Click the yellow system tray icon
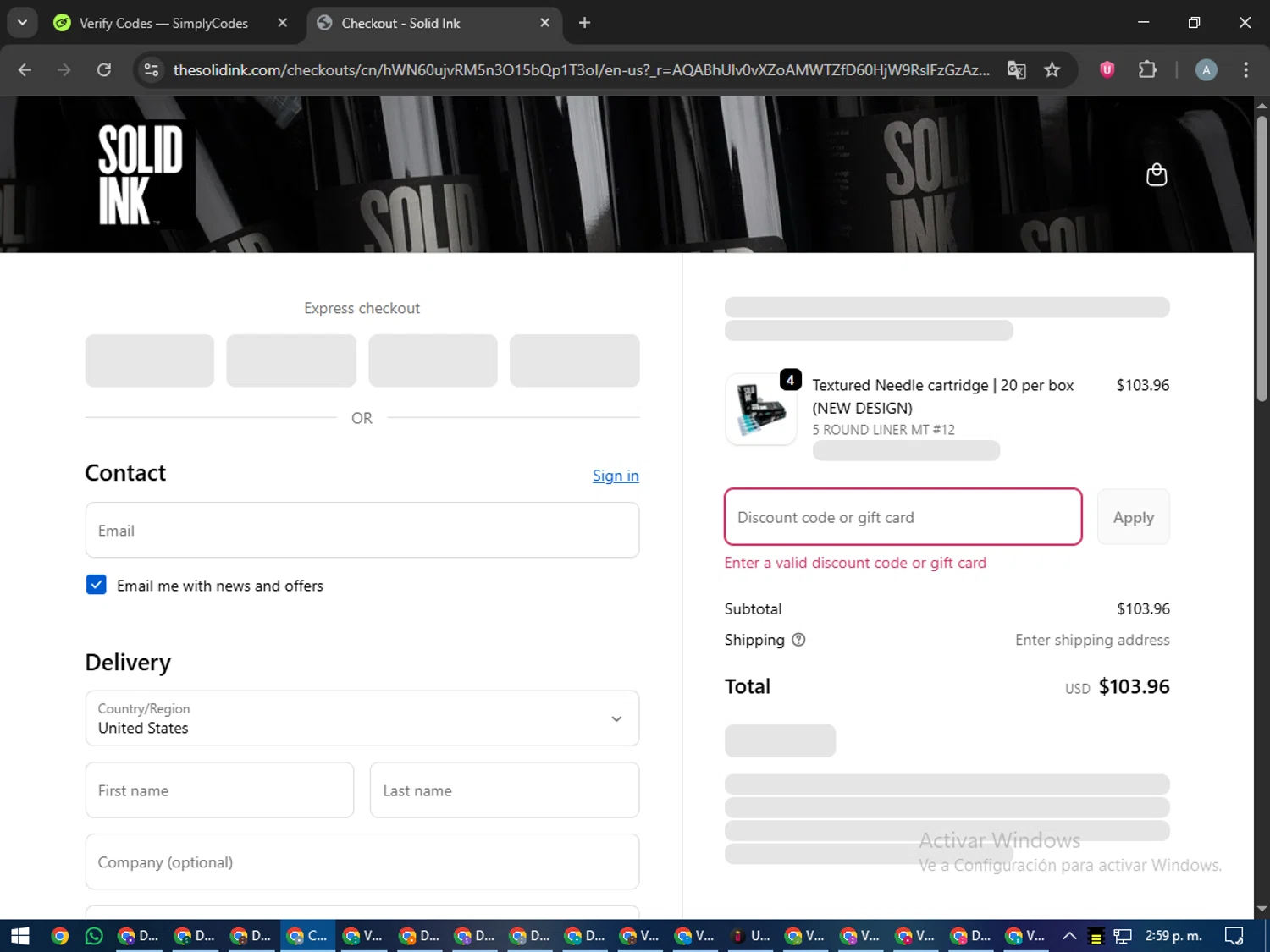1270x952 pixels. tap(1096, 937)
